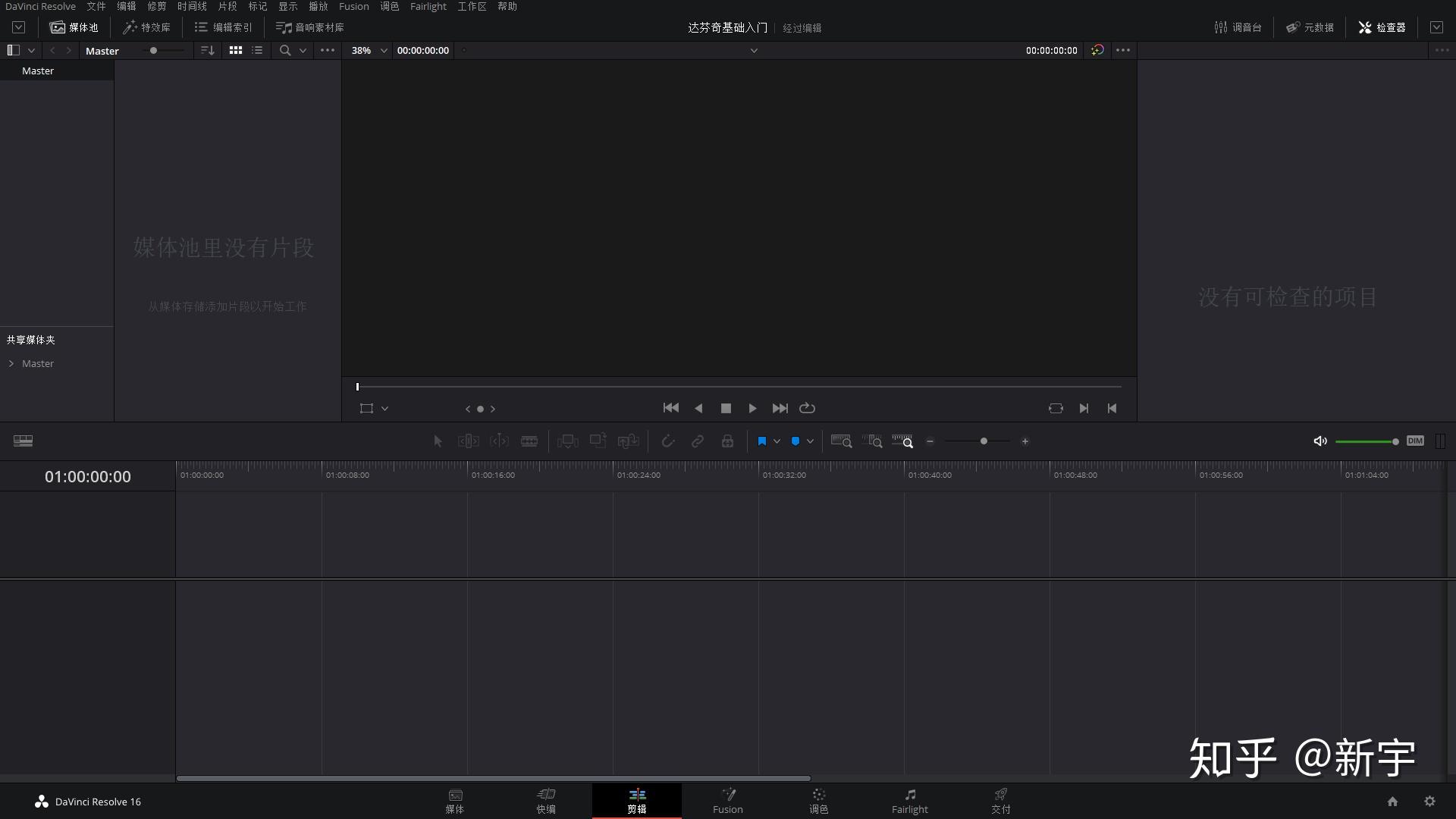1456x819 pixels.
Task: Open timeline name dropdown in viewer
Action: pyautogui.click(x=754, y=50)
